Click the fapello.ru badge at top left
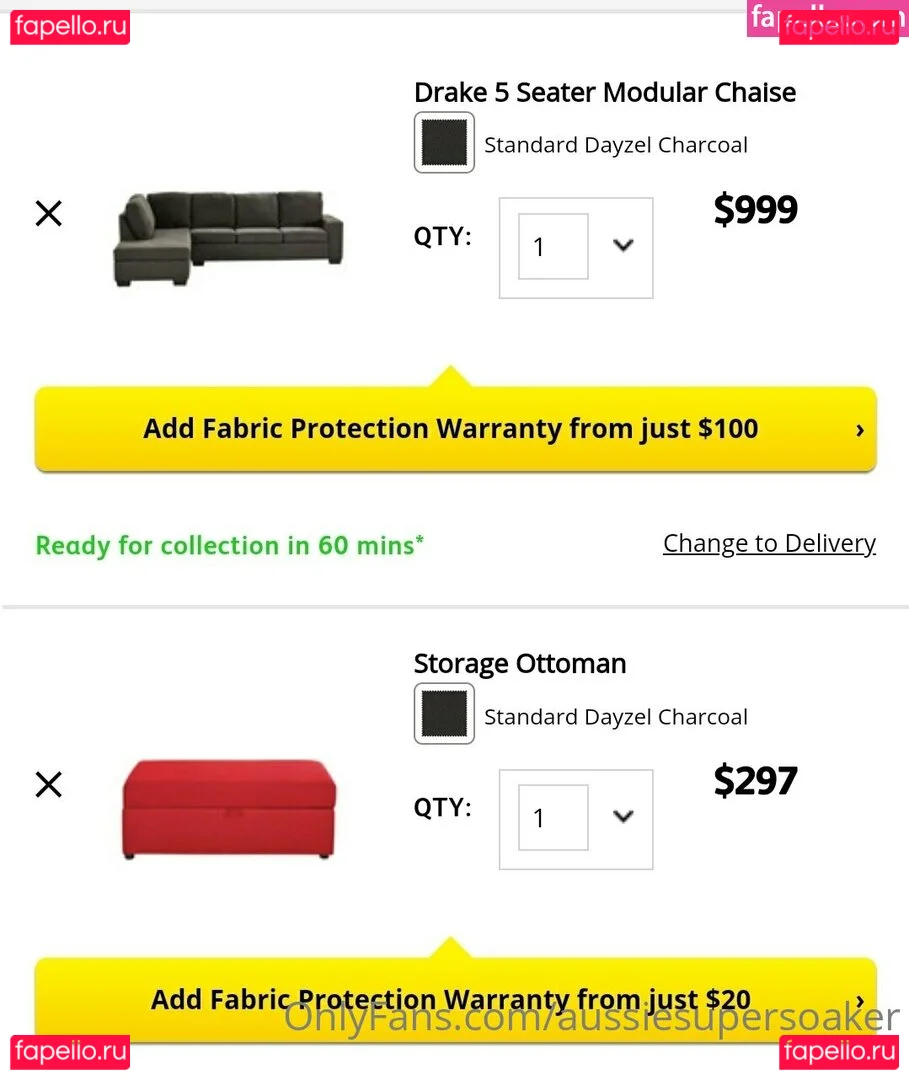Screen dimensions: 909x1080 pos(70,27)
